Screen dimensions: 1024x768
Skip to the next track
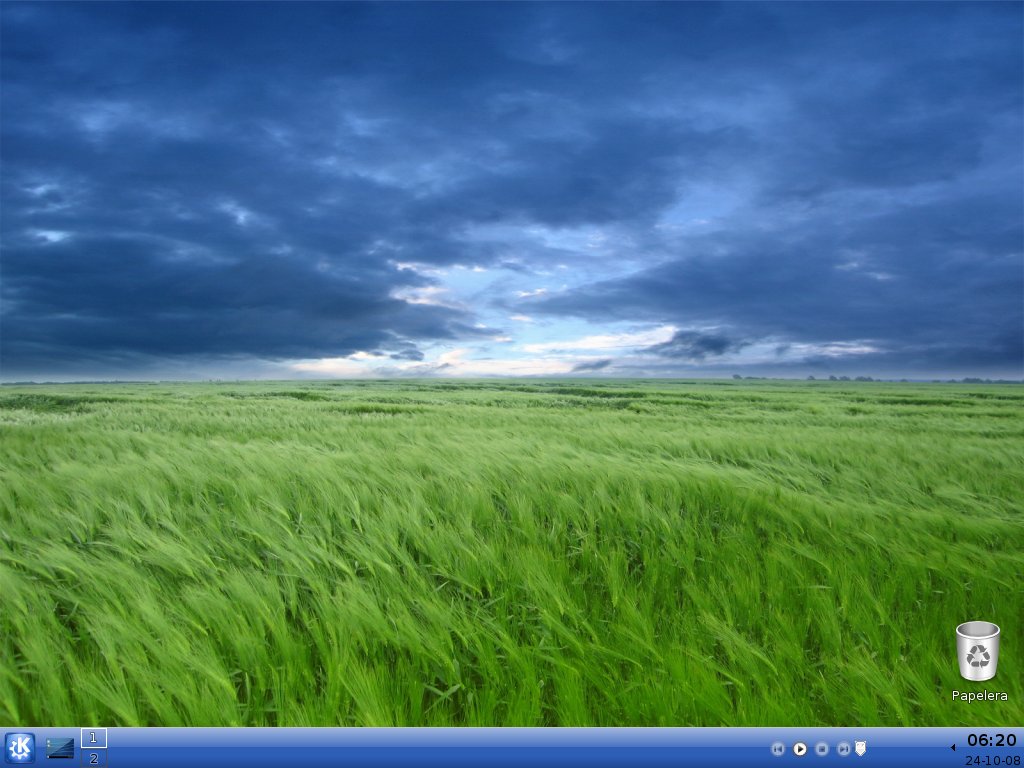tap(843, 749)
